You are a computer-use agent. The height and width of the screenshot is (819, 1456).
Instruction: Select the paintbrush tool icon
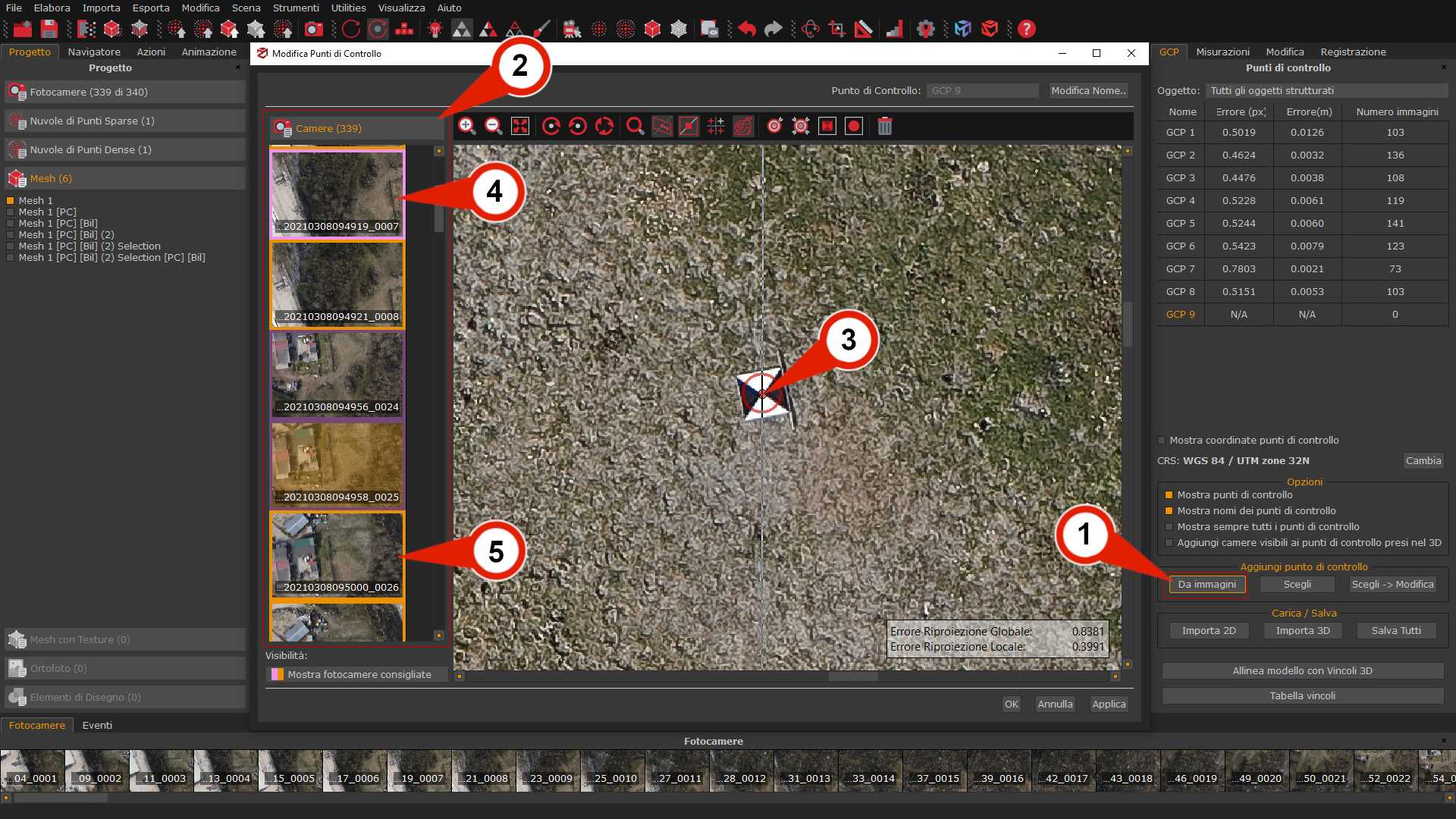[541, 29]
